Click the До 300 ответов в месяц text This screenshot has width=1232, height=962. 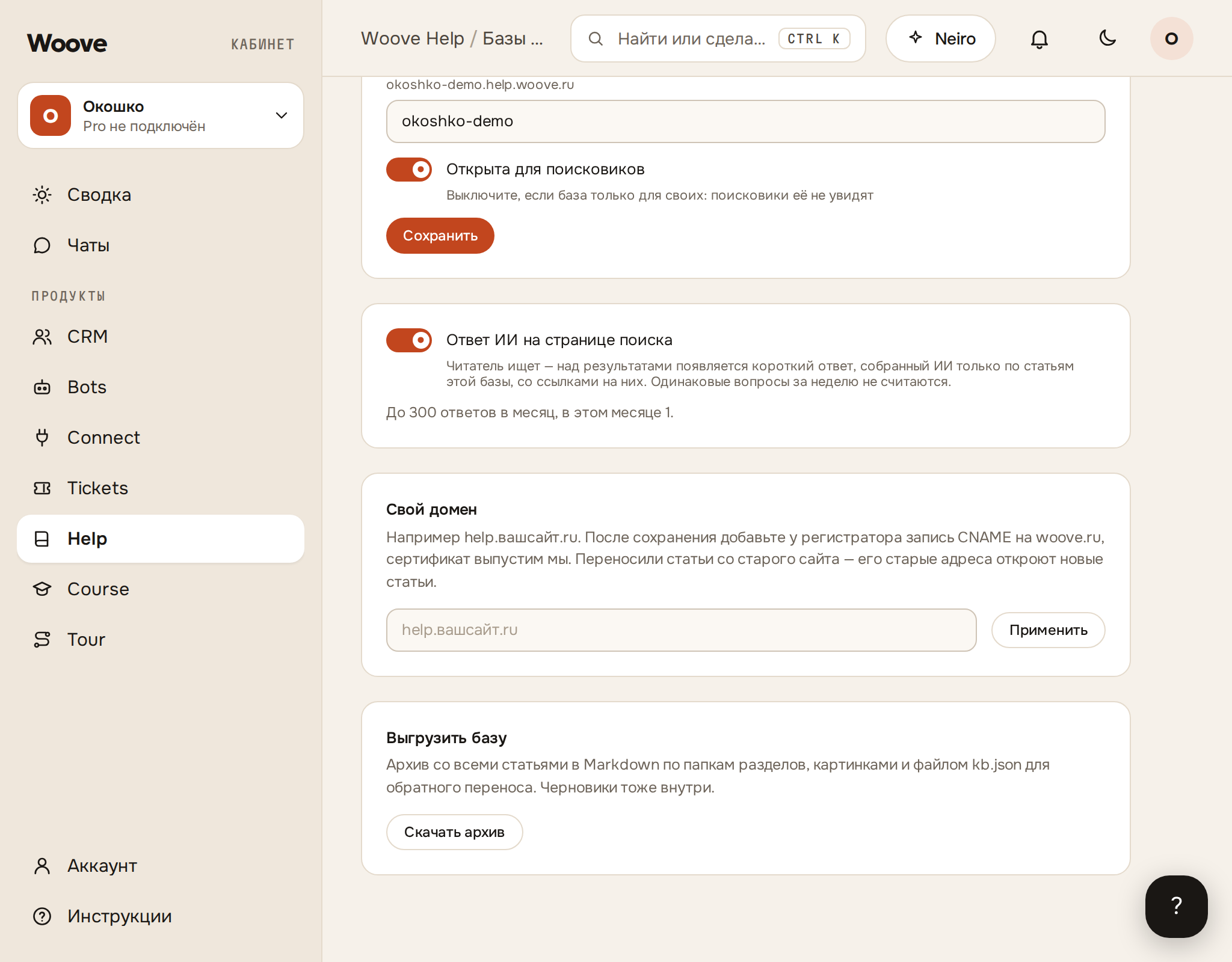tap(529, 412)
